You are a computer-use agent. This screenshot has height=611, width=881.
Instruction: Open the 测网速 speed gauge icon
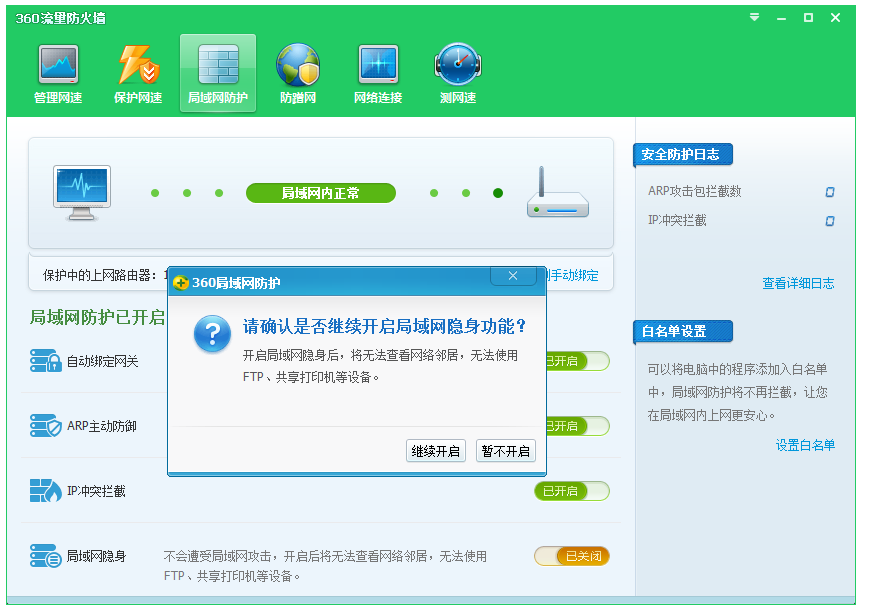[x=458, y=74]
